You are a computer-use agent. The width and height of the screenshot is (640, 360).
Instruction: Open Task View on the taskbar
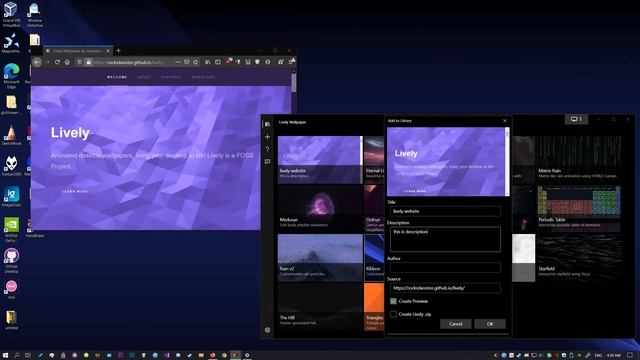(28, 356)
